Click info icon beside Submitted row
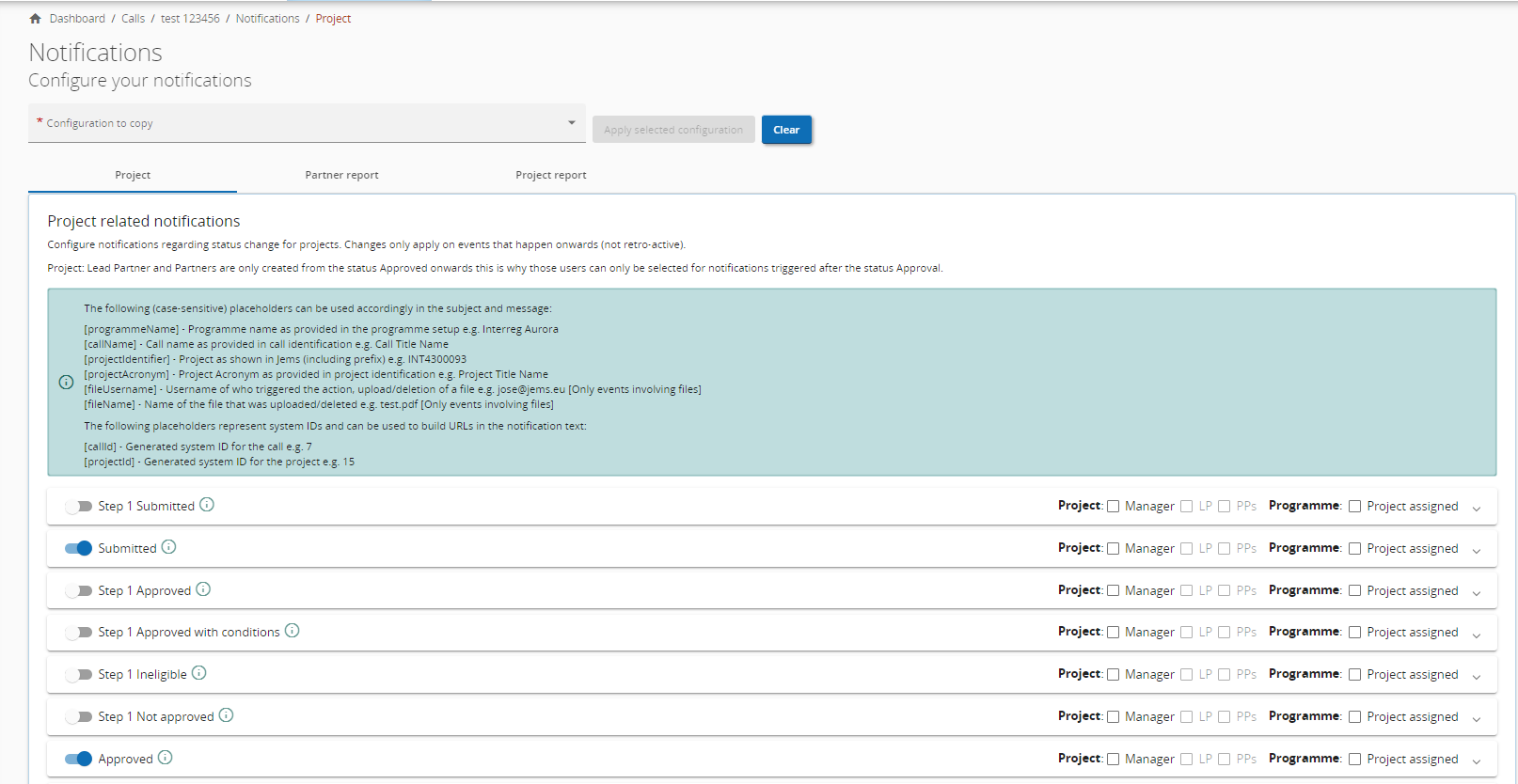The width and height of the screenshot is (1518, 784). [168, 547]
